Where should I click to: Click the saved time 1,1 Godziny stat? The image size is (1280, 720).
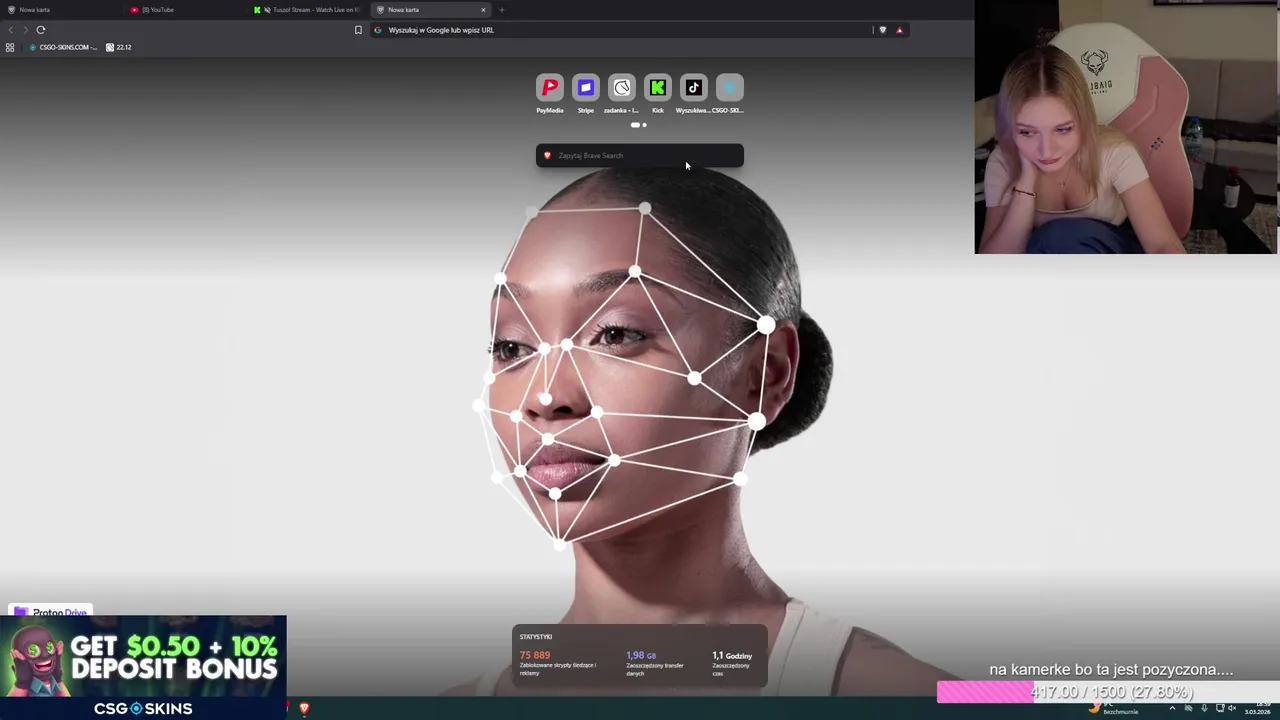pyautogui.click(x=732, y=655)
